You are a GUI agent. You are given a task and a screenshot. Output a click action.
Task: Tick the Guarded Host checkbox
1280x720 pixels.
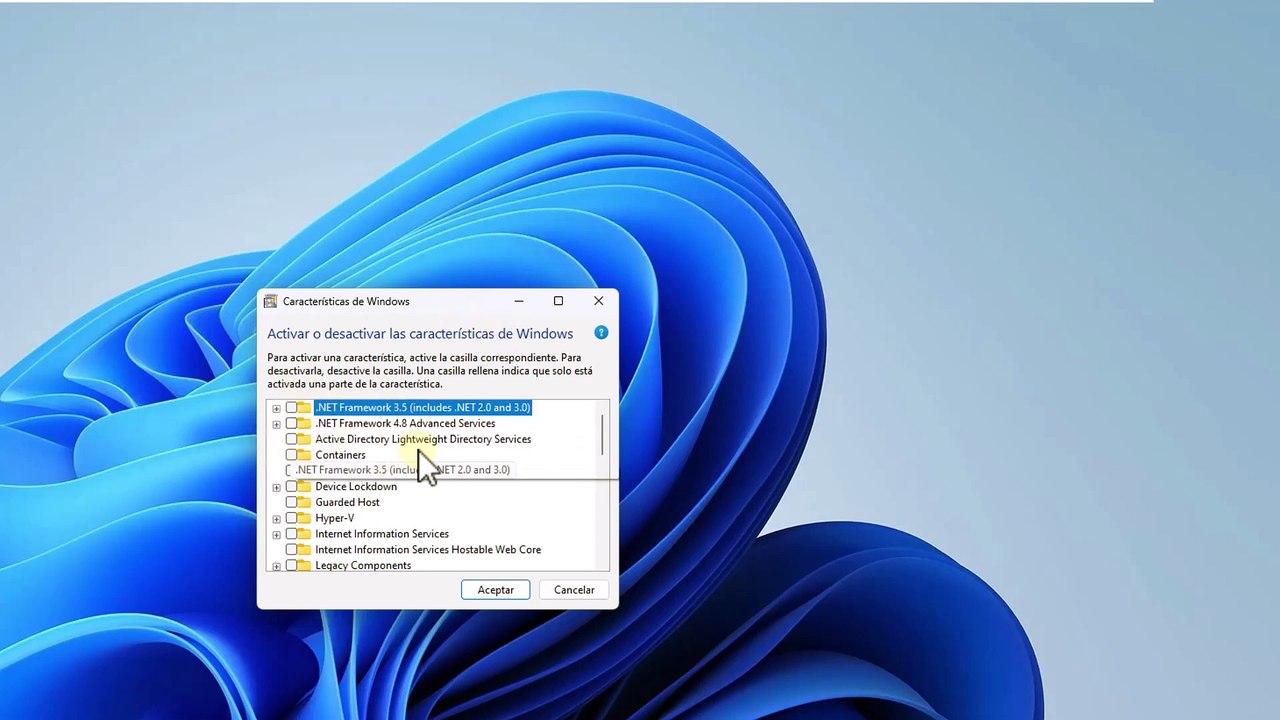click(291, 502)
